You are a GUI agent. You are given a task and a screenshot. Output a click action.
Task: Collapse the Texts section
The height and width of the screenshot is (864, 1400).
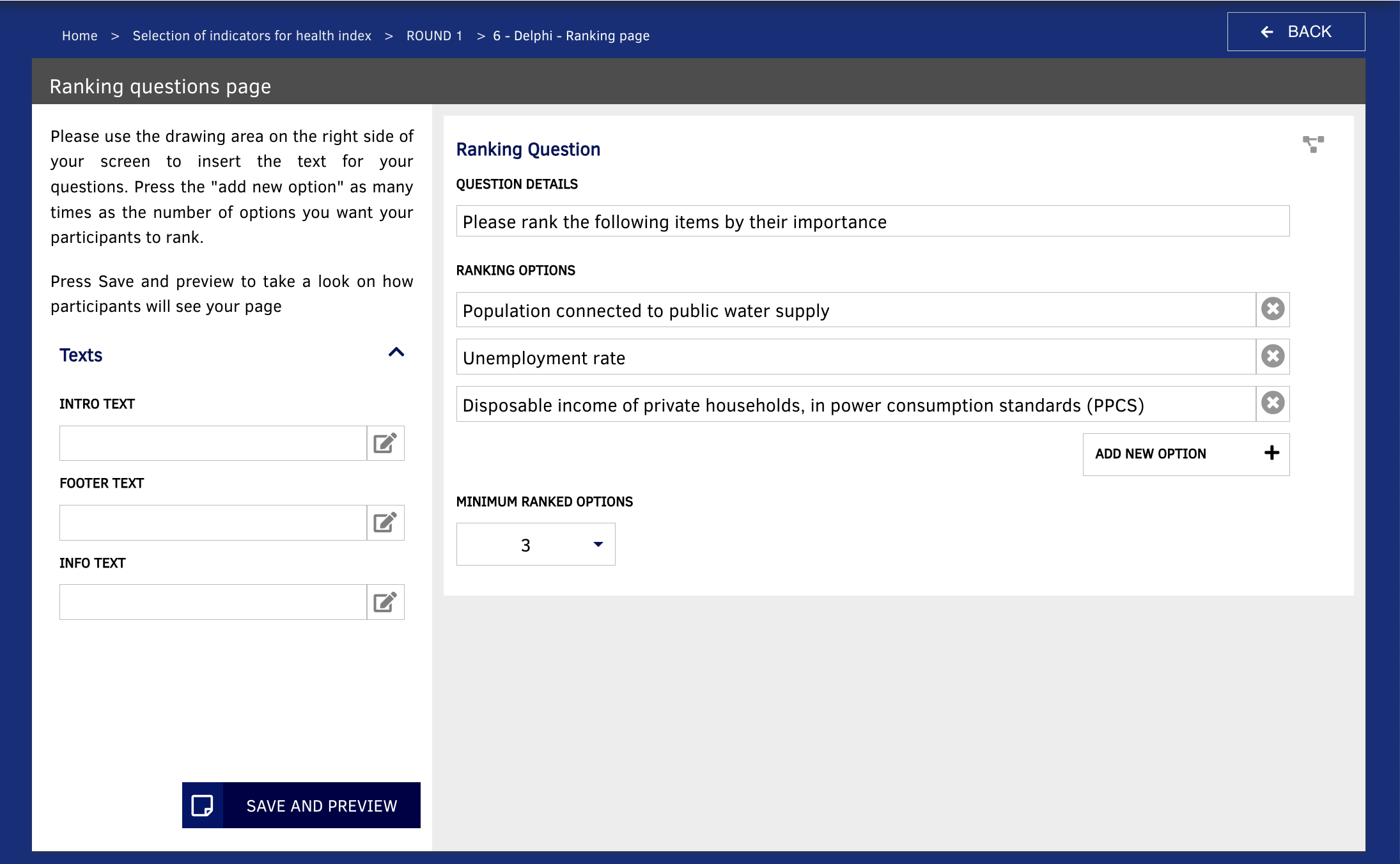[396, 353]
